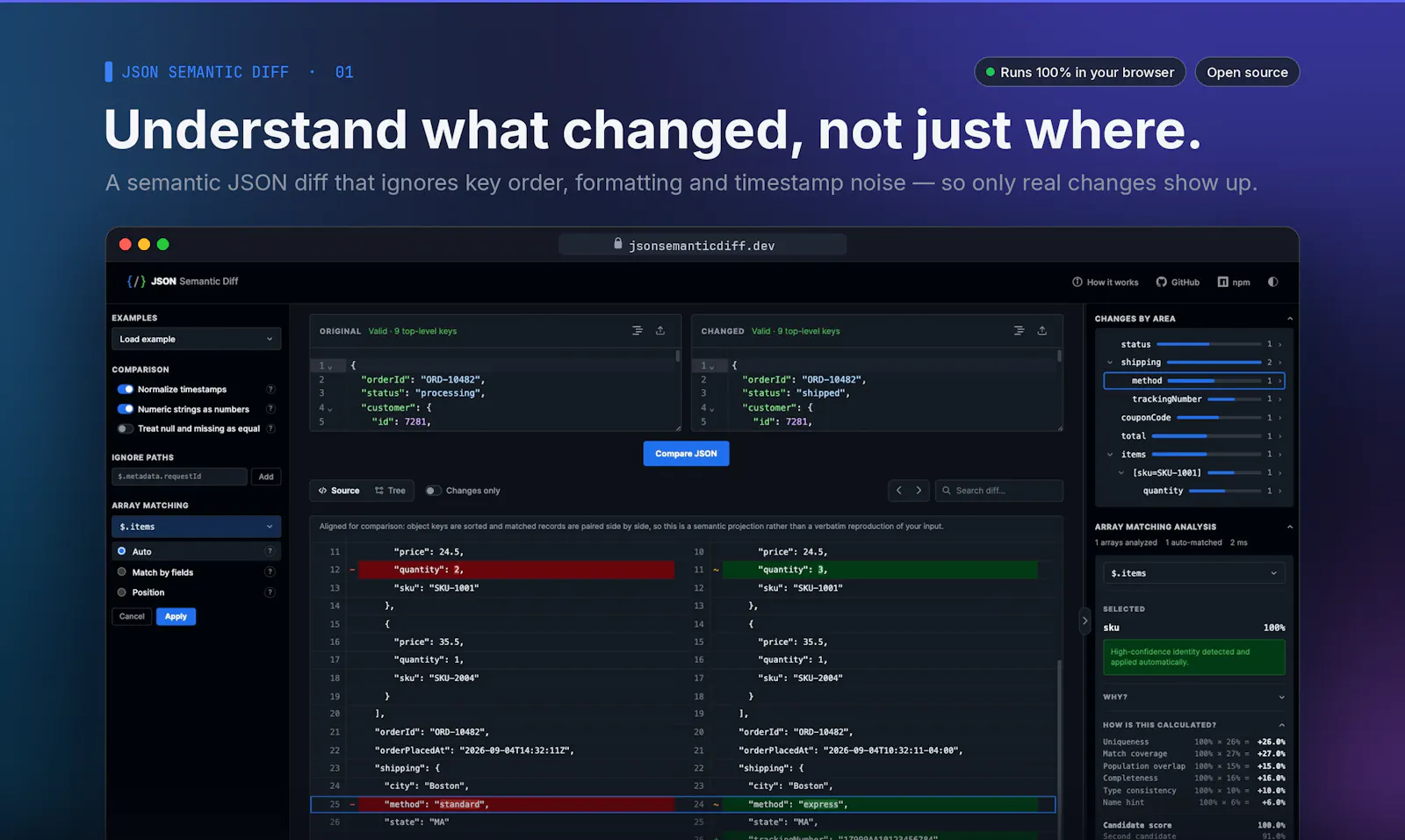
Task: Click the Search diff input field
Action: pos(999,491)
